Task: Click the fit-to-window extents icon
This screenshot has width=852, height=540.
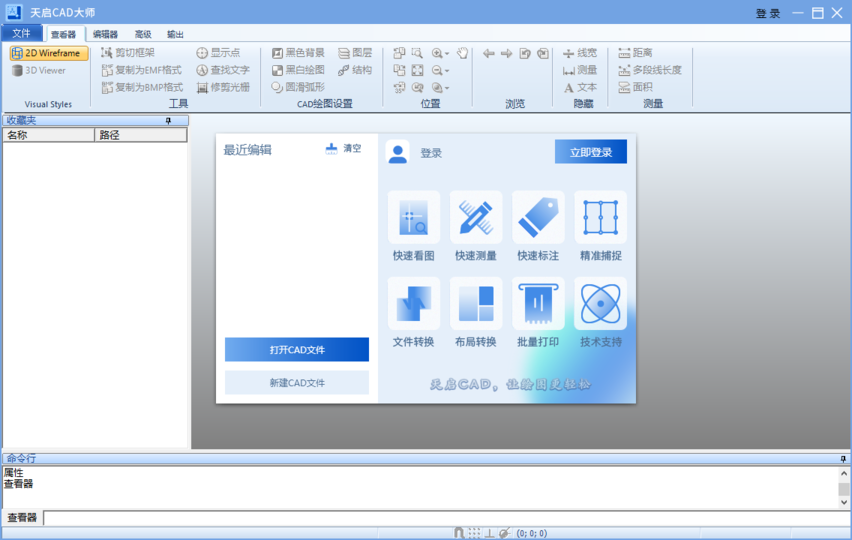Action: coord(417,70)
